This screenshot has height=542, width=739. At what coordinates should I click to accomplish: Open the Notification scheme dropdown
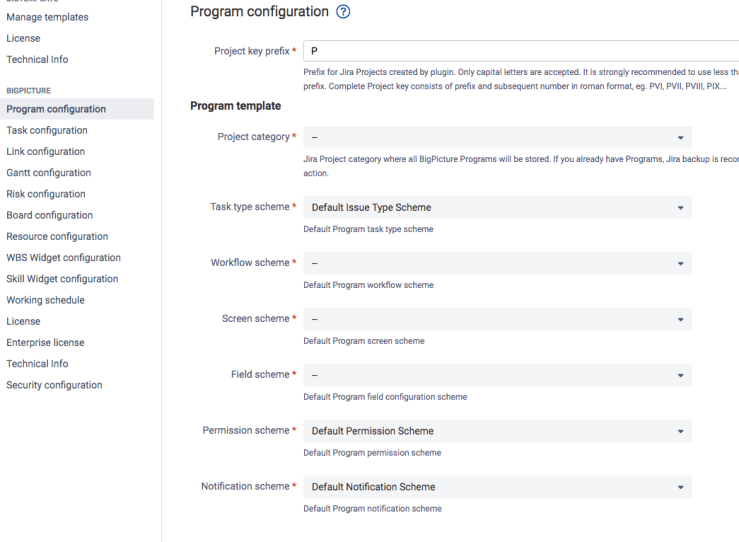point(496,487)
